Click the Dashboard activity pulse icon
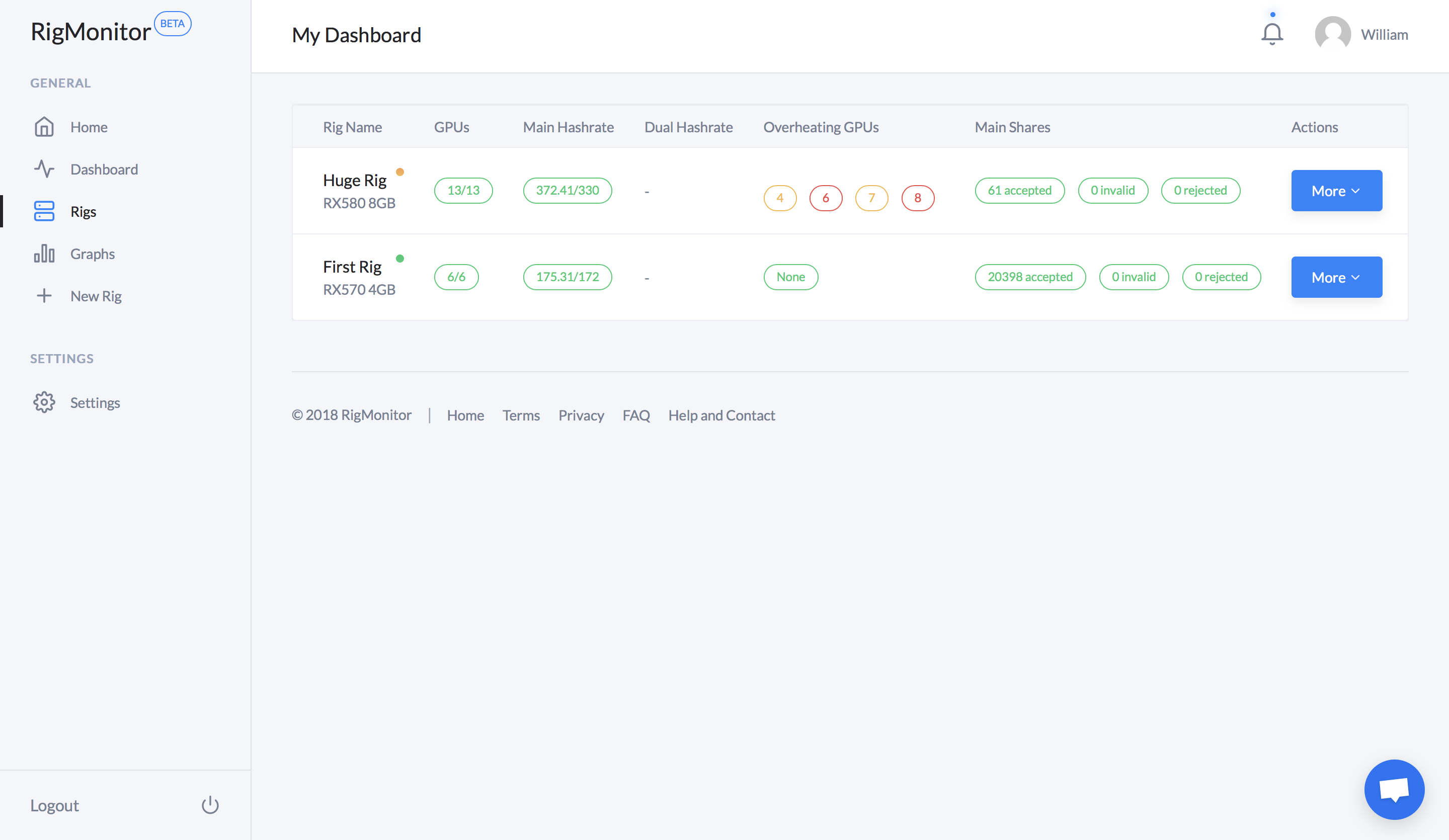 point(44,169)
